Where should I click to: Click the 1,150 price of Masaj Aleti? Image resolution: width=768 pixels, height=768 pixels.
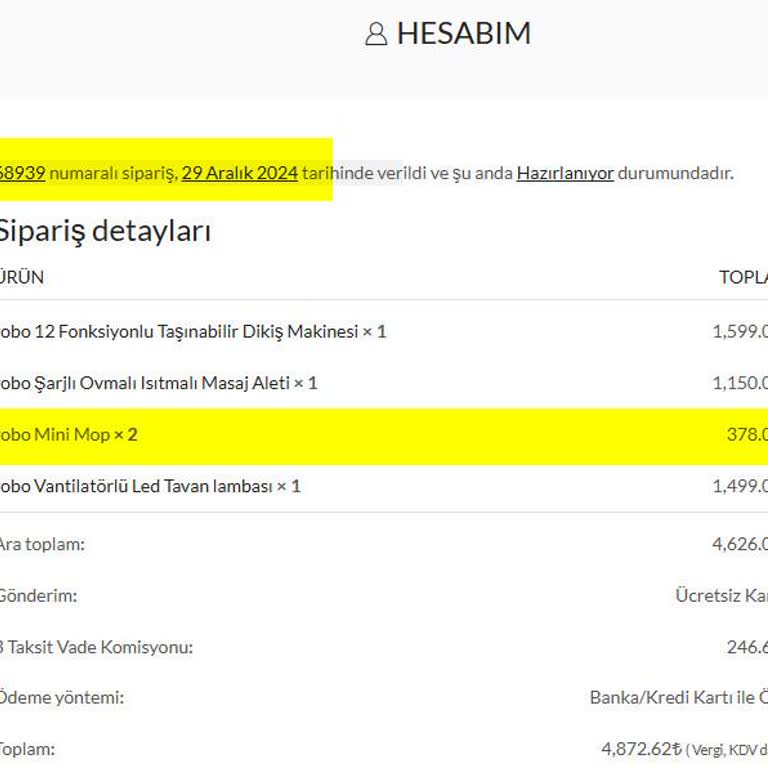coord(740,383)
